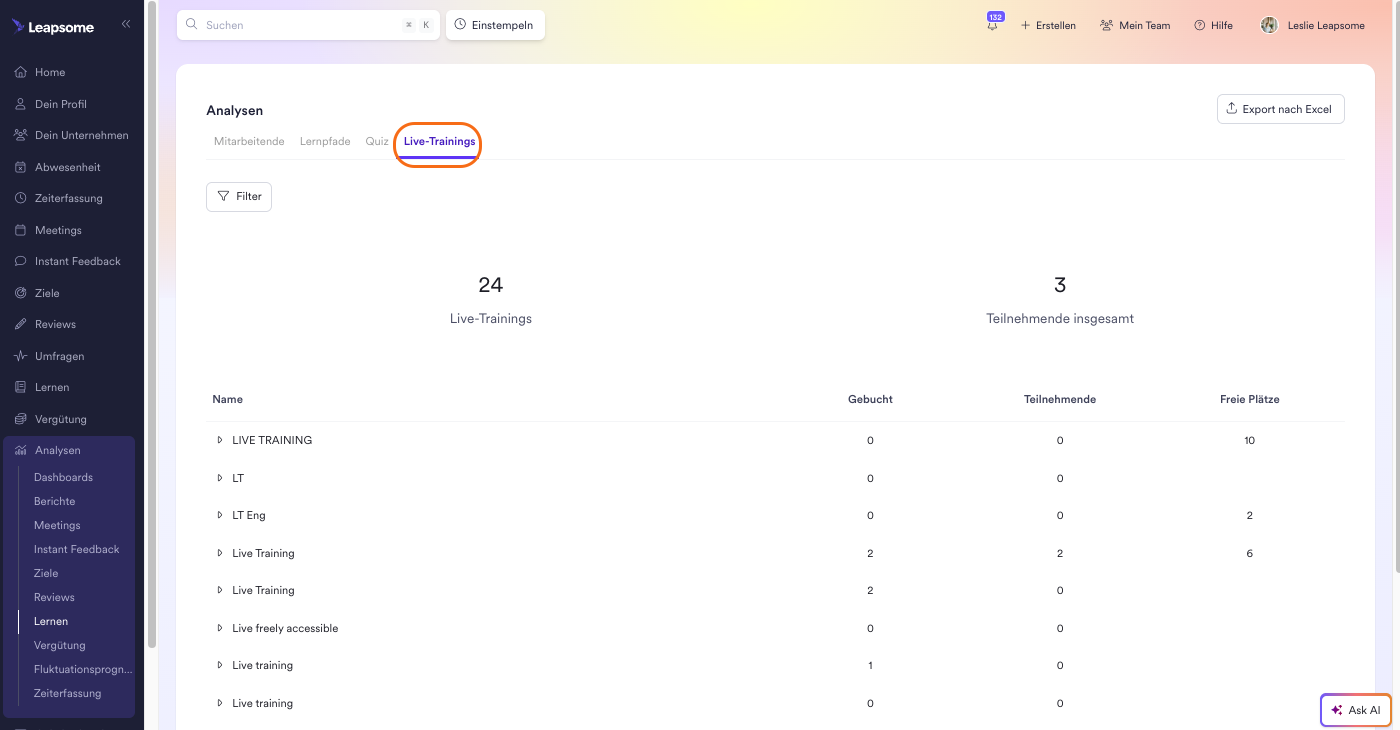
Task: Click Leslie Leapsome profile avatar
Action: [x=1269, y=25]
